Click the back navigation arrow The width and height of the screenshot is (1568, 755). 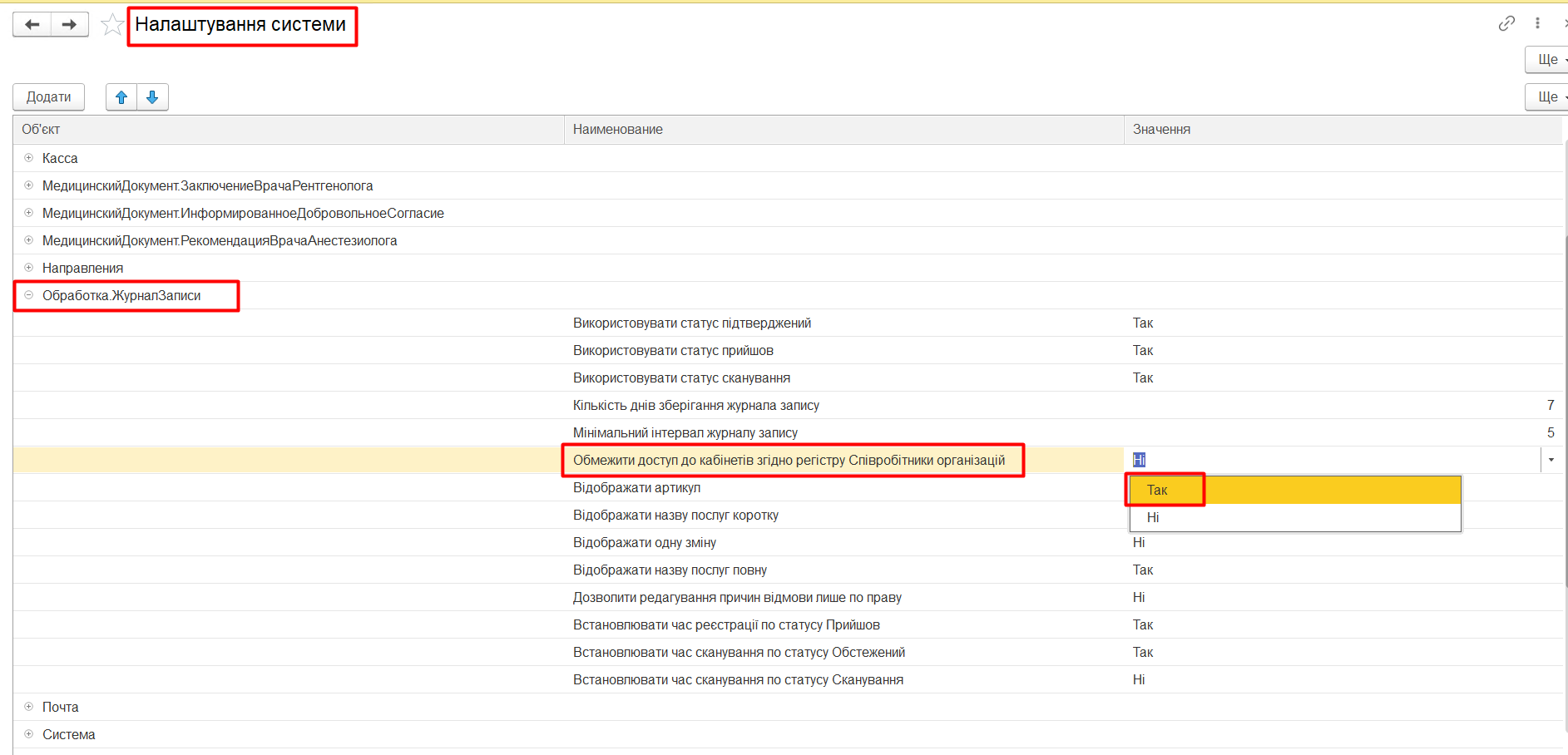pos(32,25)
